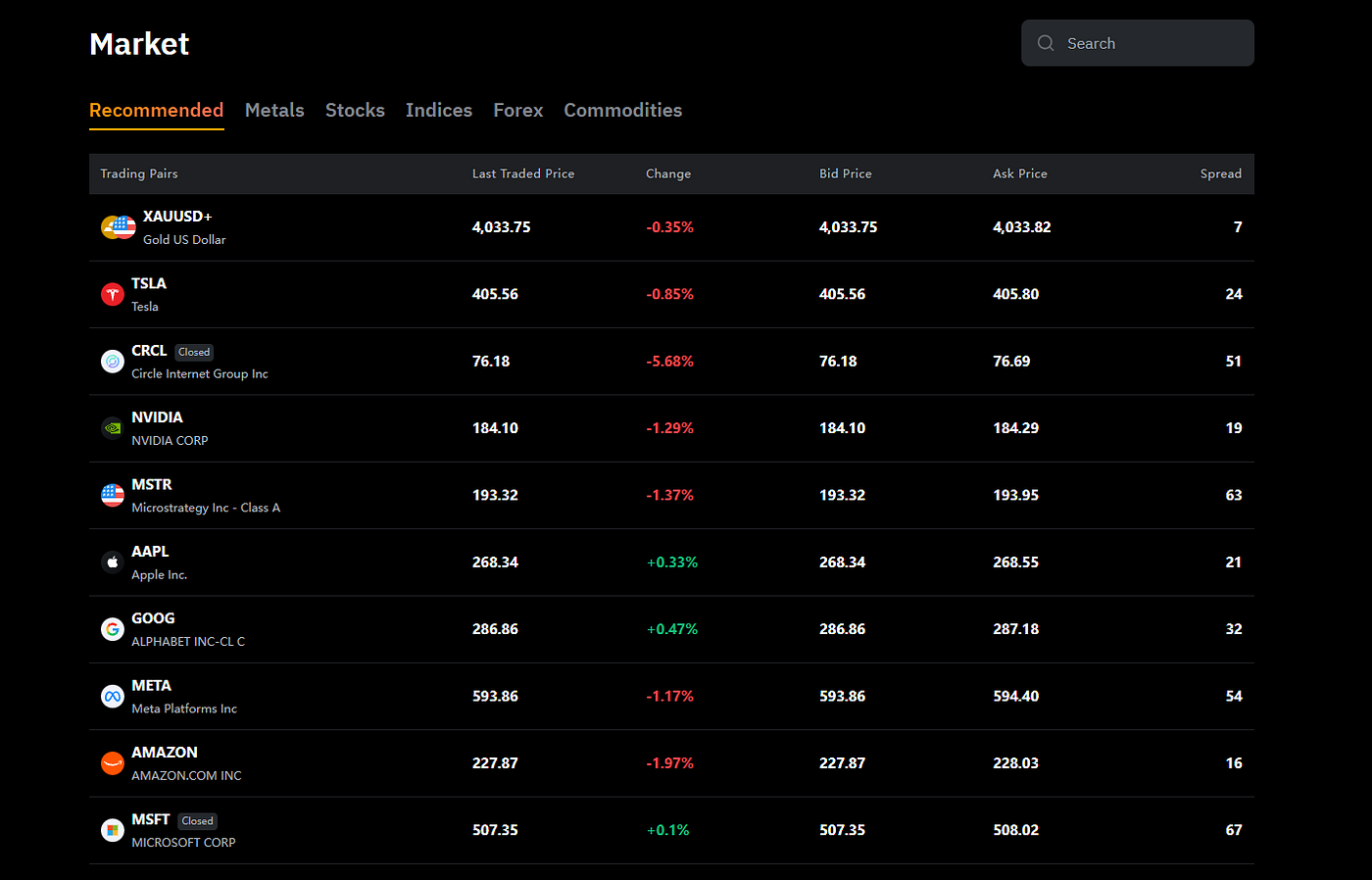Click AAPL ask price 268.55
Viewport: 1372px width, 880px height.
1016,562
